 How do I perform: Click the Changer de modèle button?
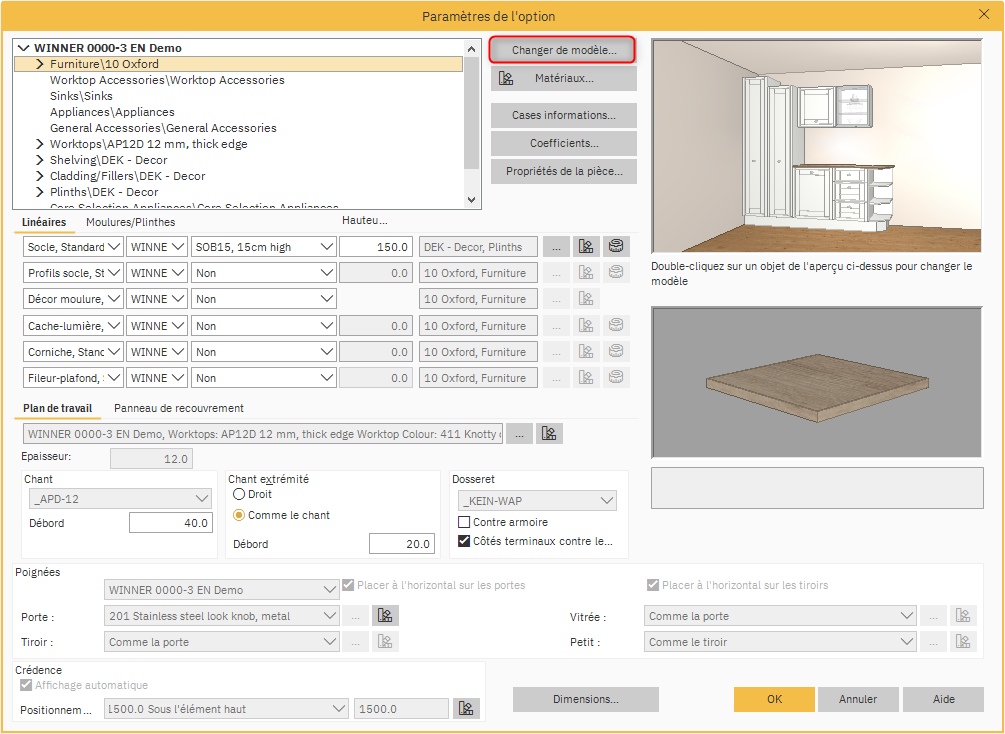[x=563, y=49]
